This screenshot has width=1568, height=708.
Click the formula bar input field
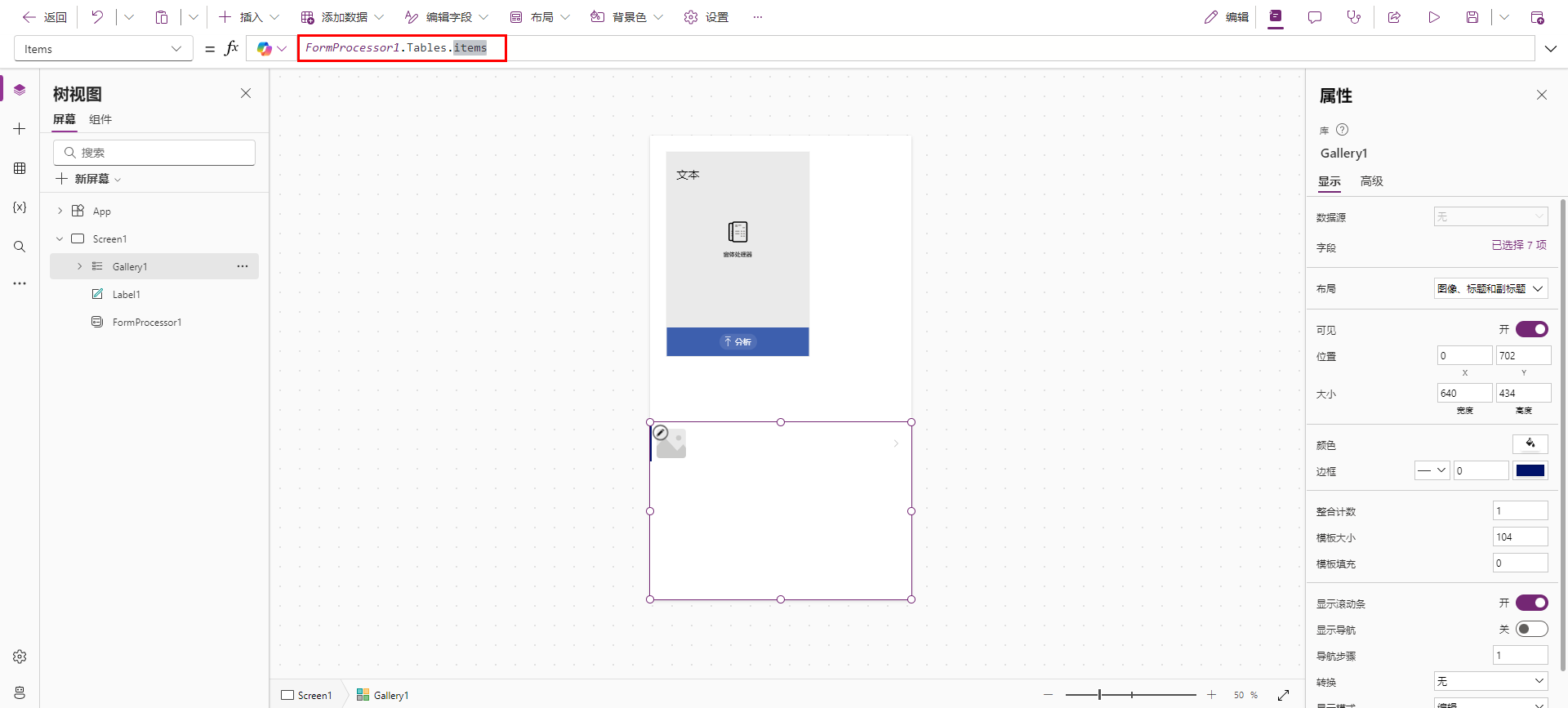click(916, 48)
